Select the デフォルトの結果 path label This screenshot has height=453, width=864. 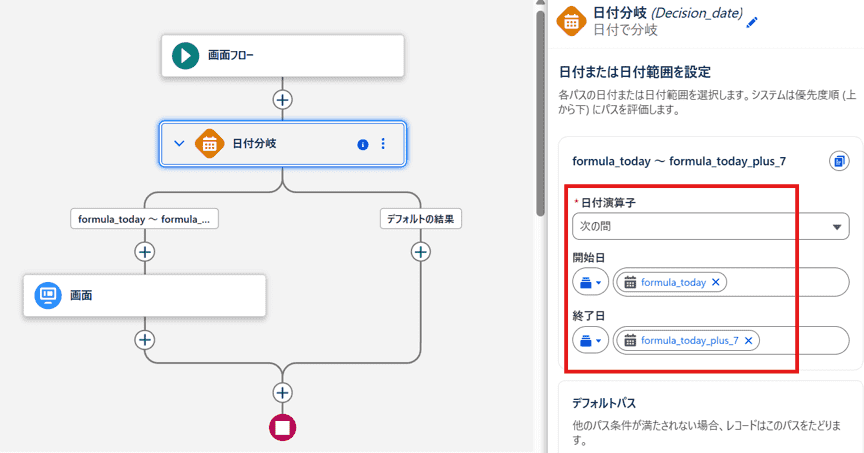pyautogui.click(x=420, y=219)
